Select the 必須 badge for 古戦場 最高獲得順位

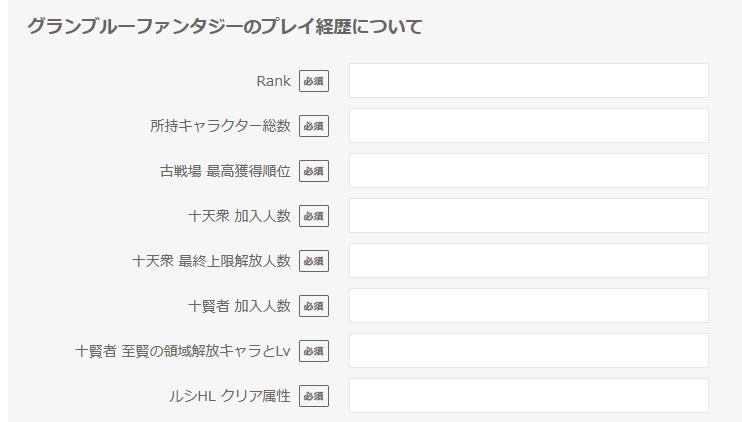(314, 171)
